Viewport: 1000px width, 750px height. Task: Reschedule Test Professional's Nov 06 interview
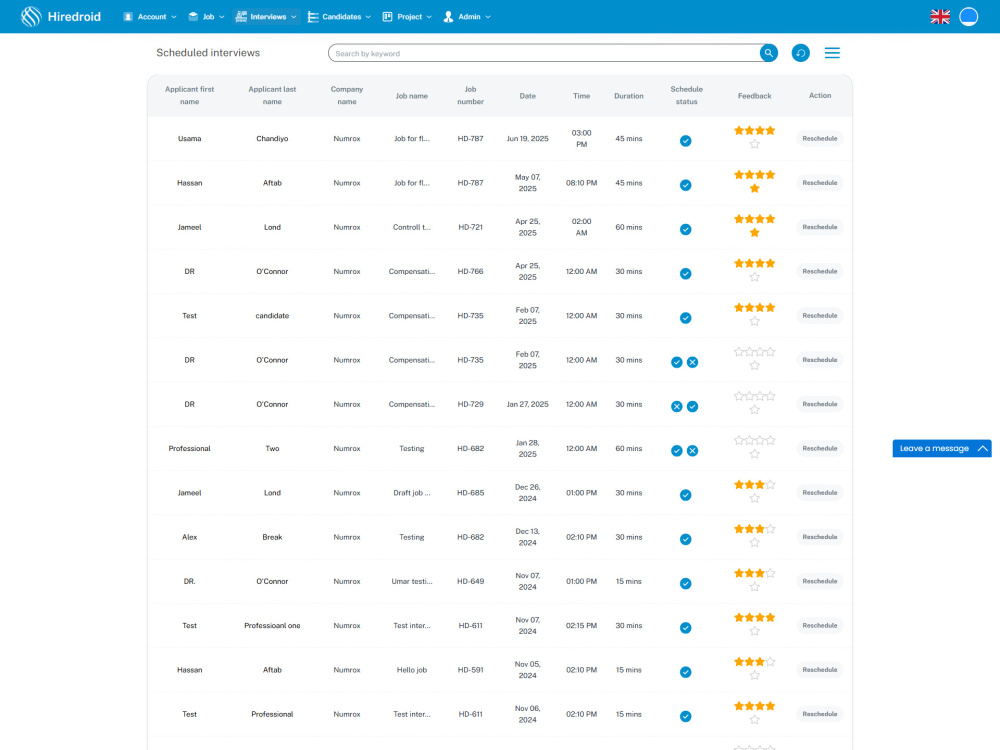820,714
